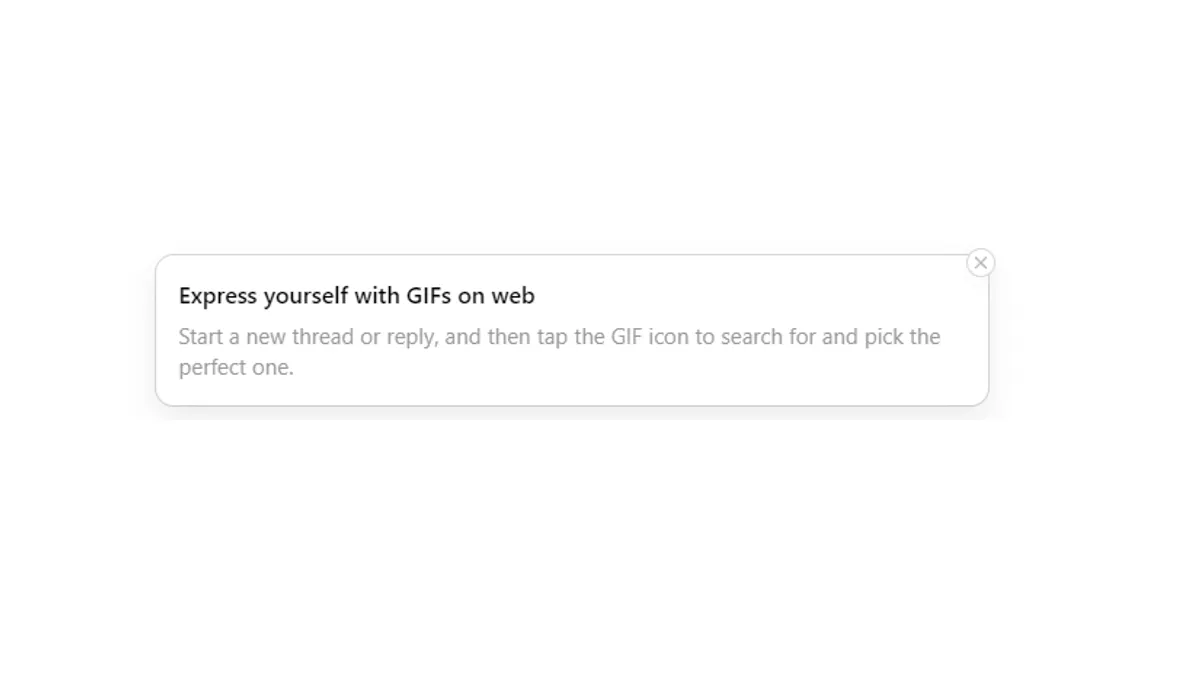Click the words "to search for"
1200x675 pixels.
point(756,337)
